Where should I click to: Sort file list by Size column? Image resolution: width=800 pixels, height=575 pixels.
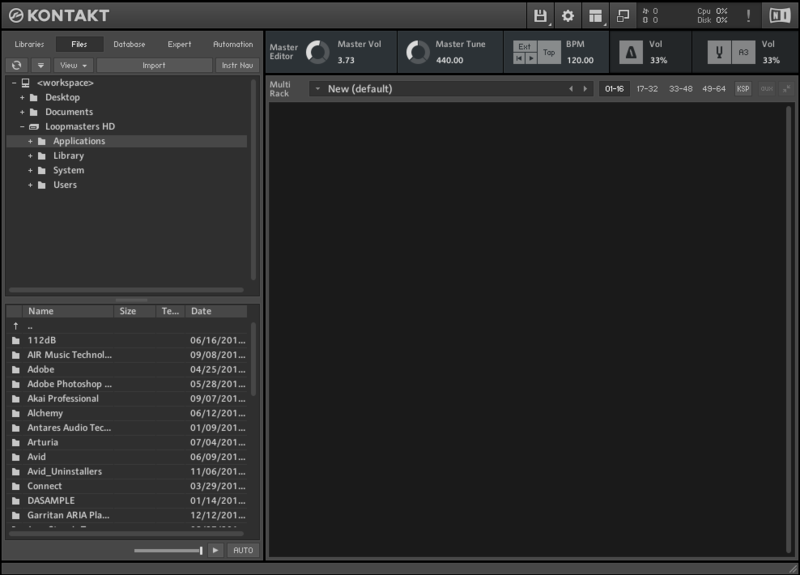click(x=134, y=311)
